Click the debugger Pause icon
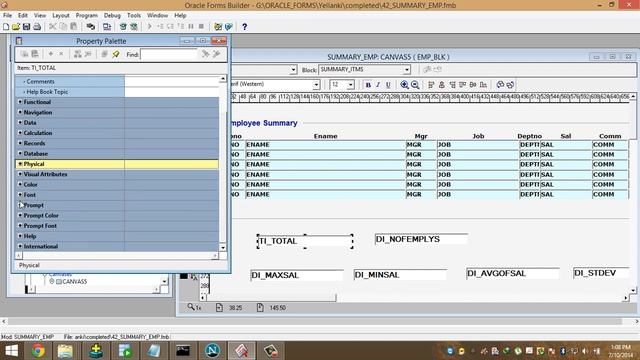This screenshot has height=360, width=640. tap(191, 27)
